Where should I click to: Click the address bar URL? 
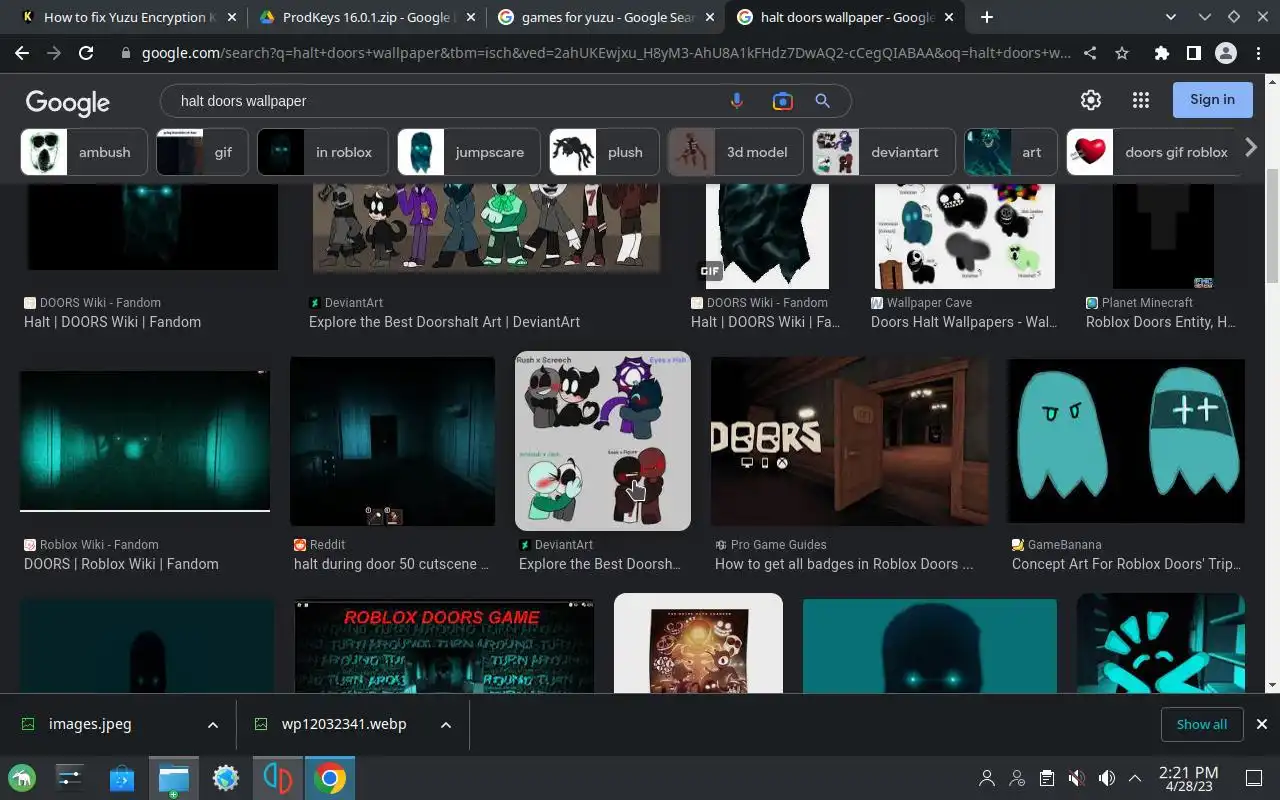pos(606,54)
